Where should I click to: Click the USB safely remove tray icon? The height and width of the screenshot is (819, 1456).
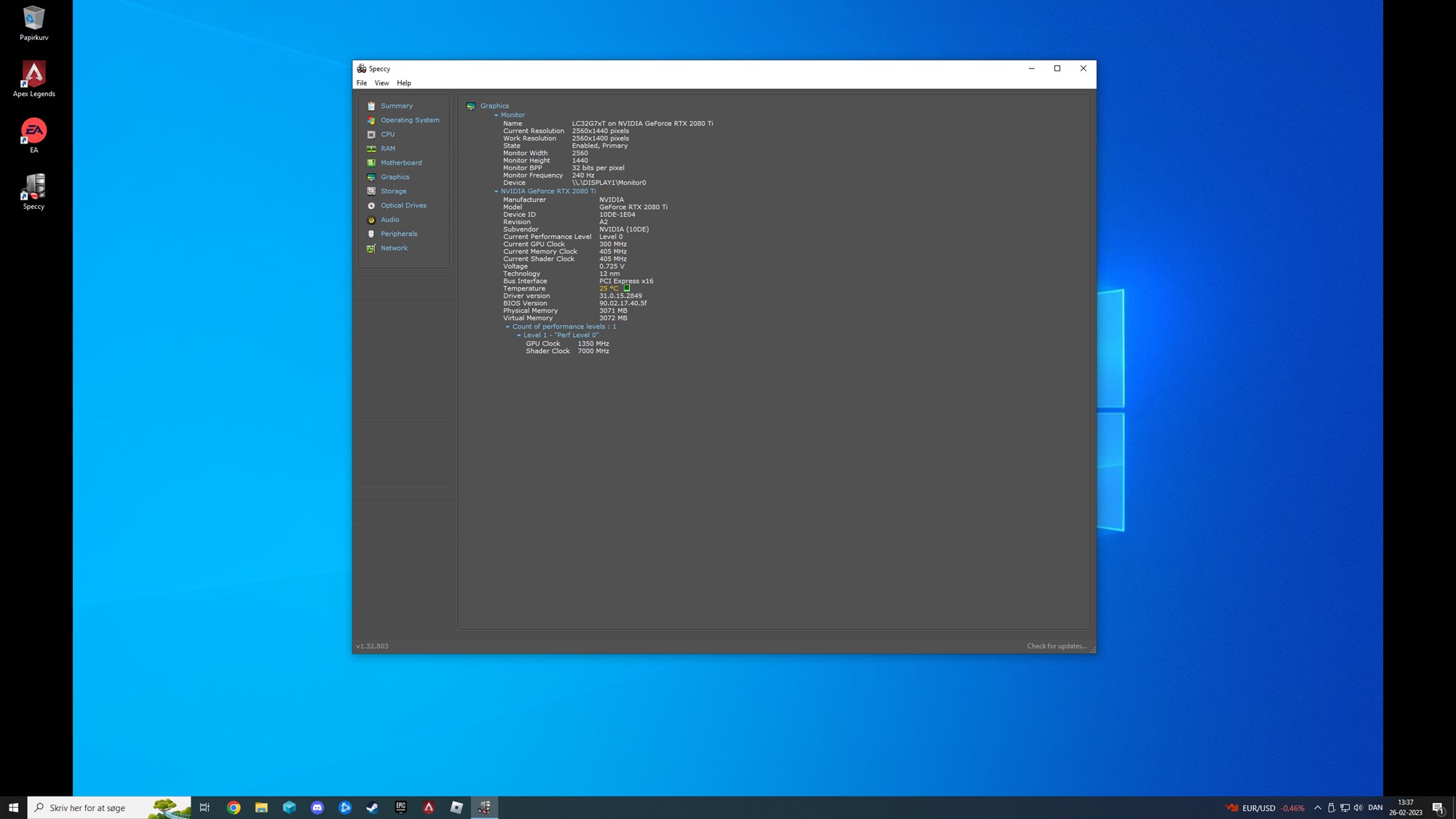1331,807
